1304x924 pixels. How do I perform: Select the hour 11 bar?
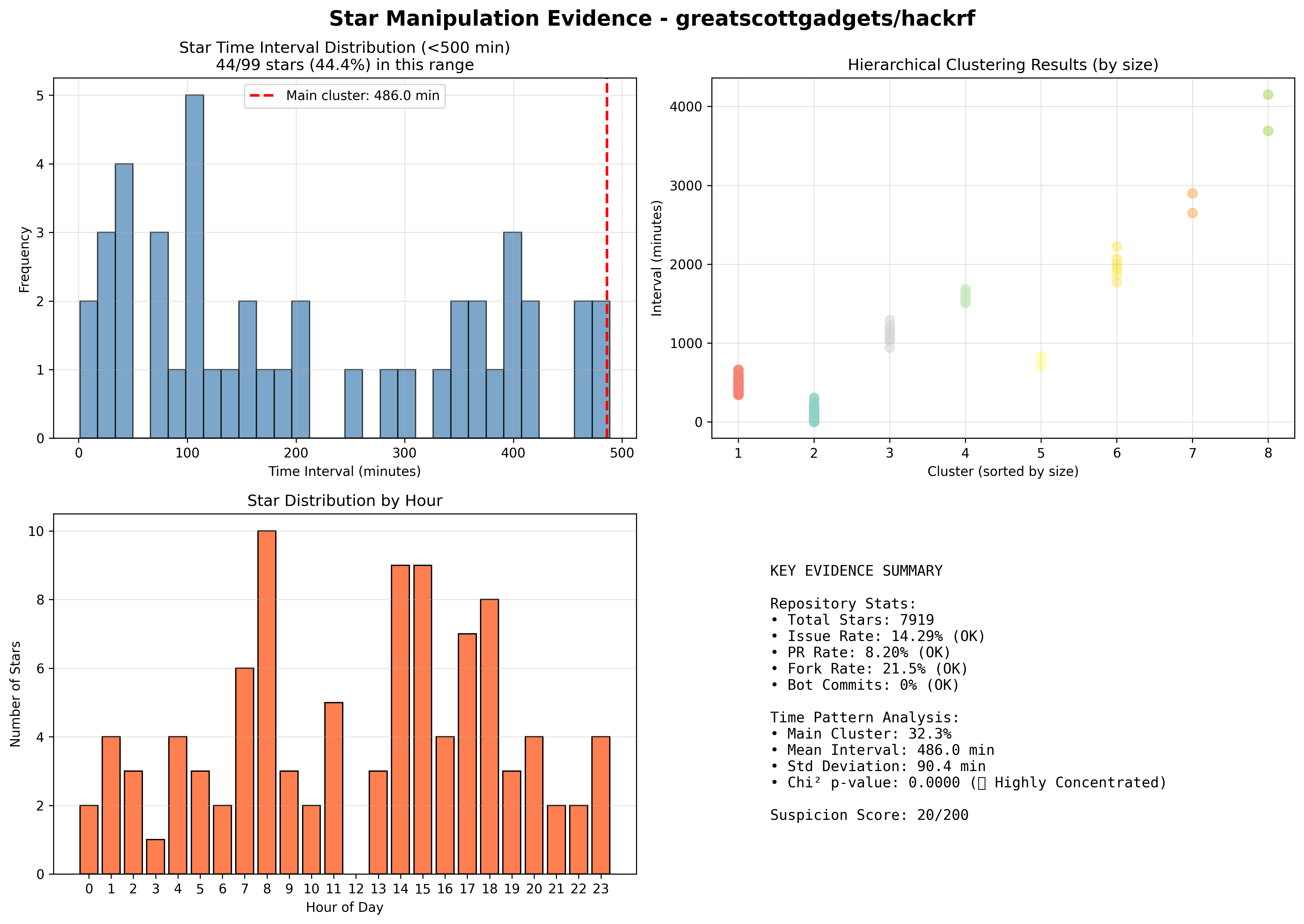[334, 788]
